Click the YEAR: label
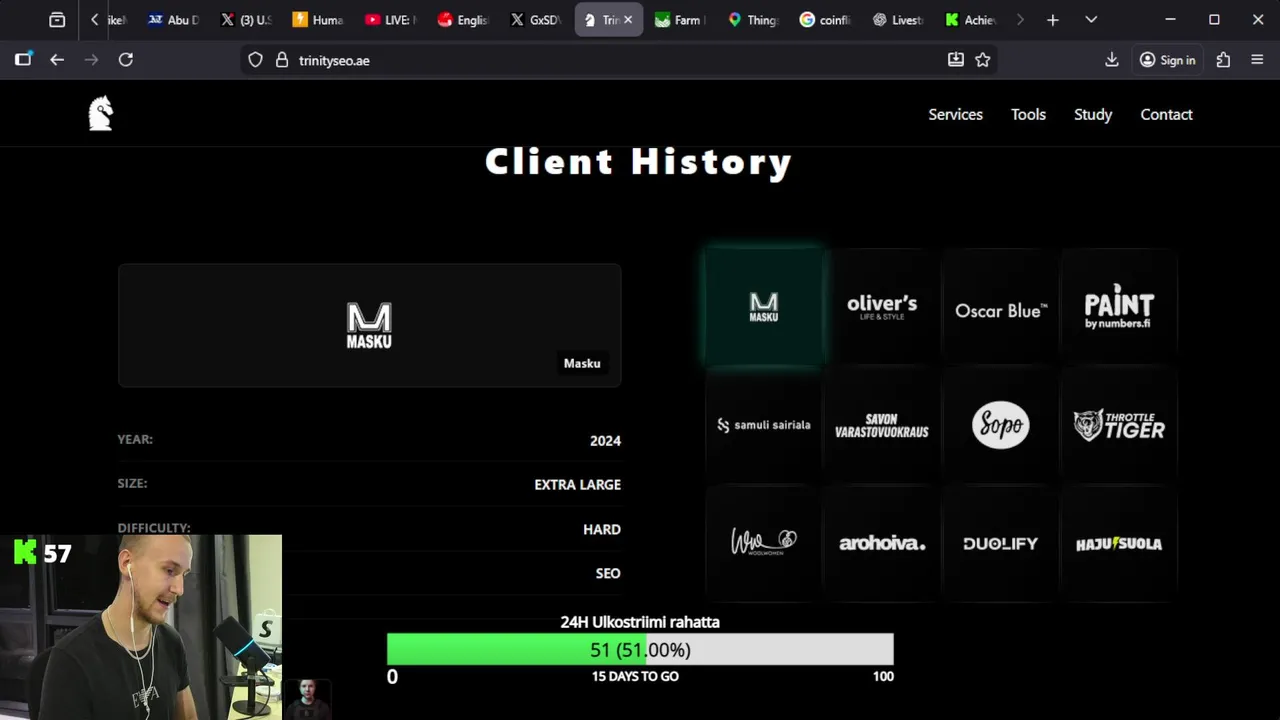This screenshot has height=720, width=1280. (x=135, y=440)
